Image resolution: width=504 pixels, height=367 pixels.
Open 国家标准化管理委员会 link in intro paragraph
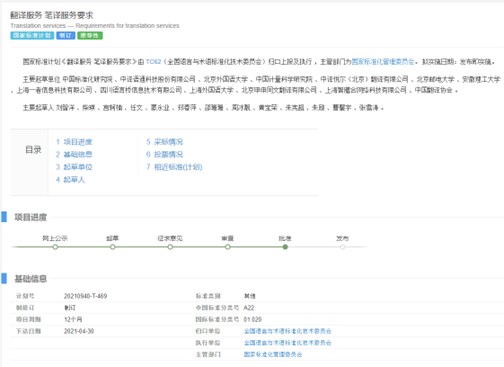click(383, 62)
